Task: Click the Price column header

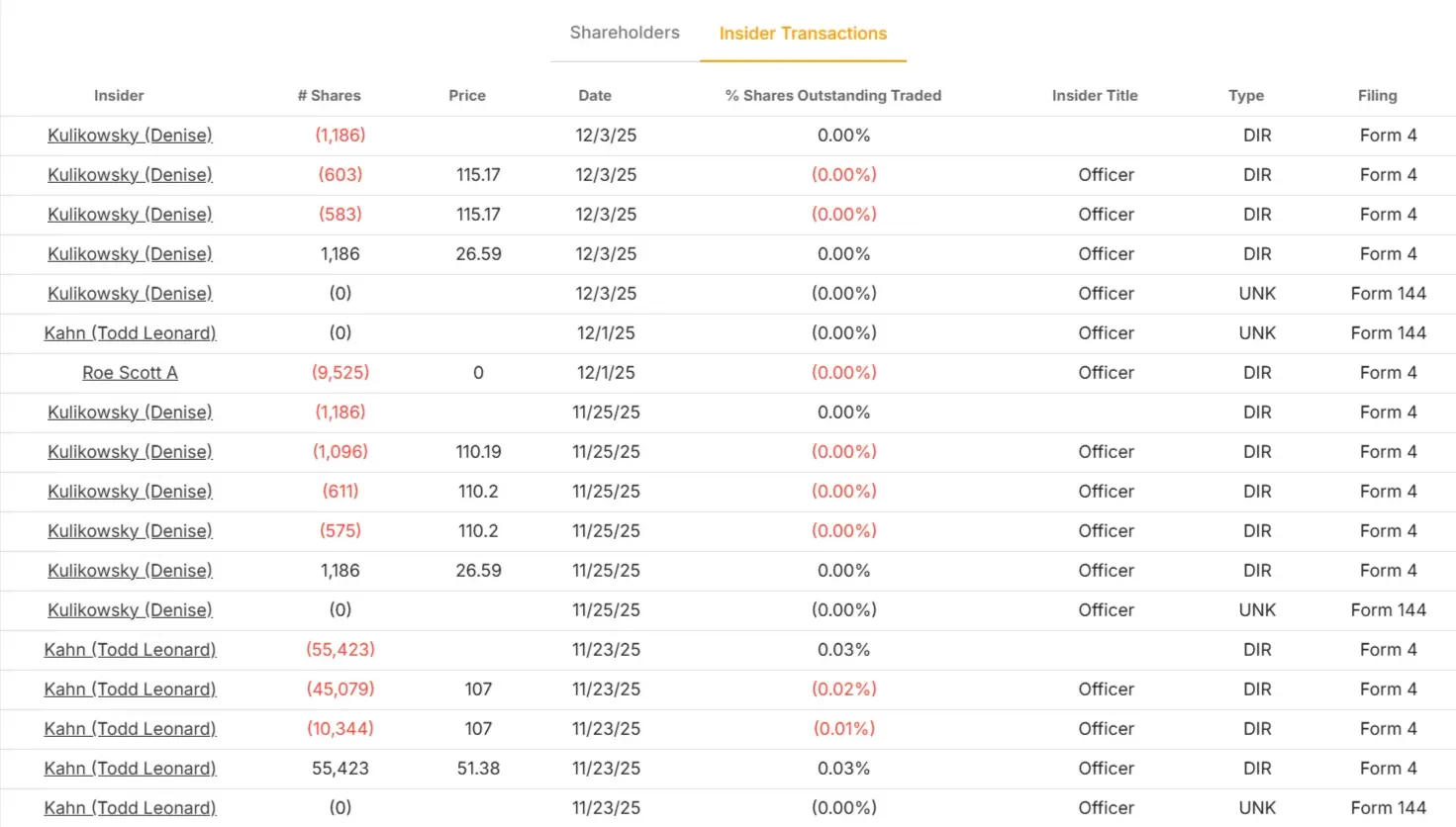Action: pyautogui.click(x=467, y=96)
